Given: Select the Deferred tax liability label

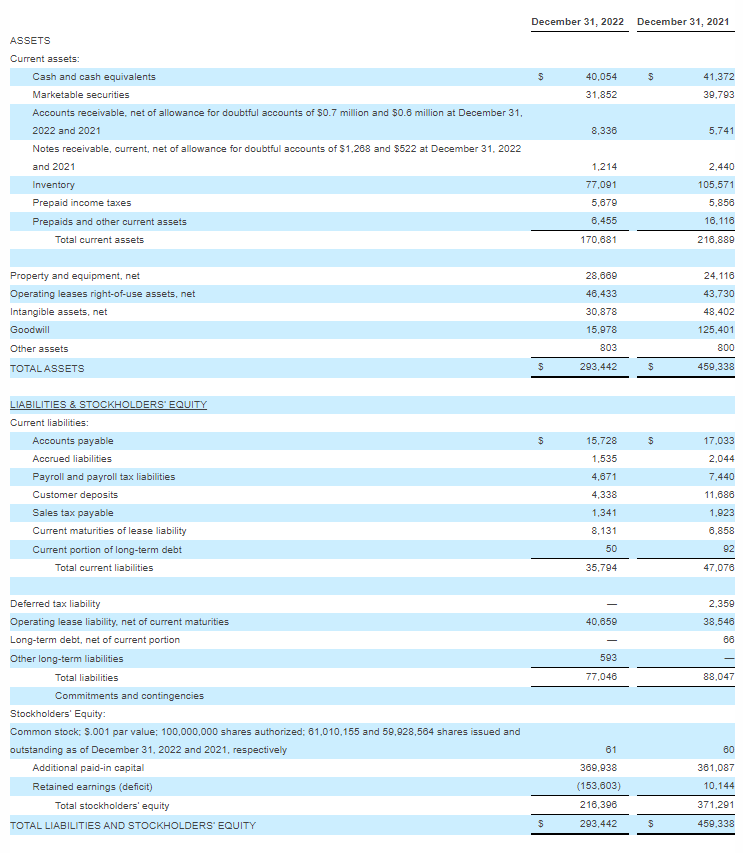Looking at the screenshot, I should [55, 604].
